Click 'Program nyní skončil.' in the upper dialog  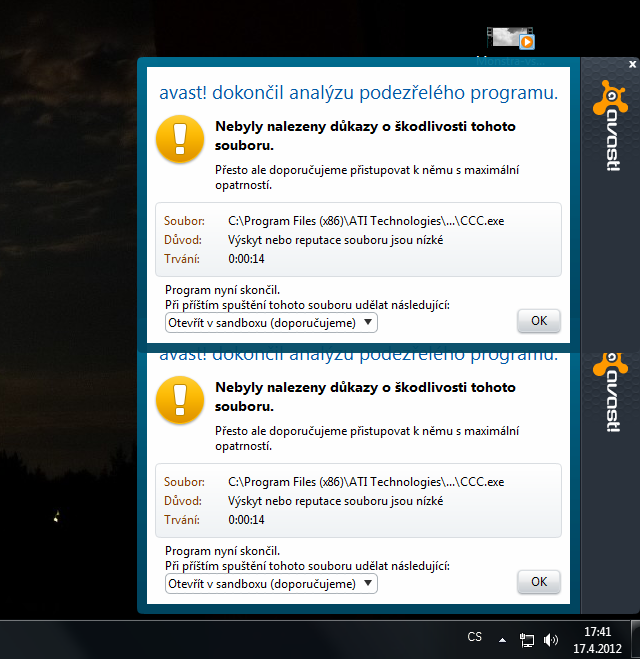coord(222,290)
